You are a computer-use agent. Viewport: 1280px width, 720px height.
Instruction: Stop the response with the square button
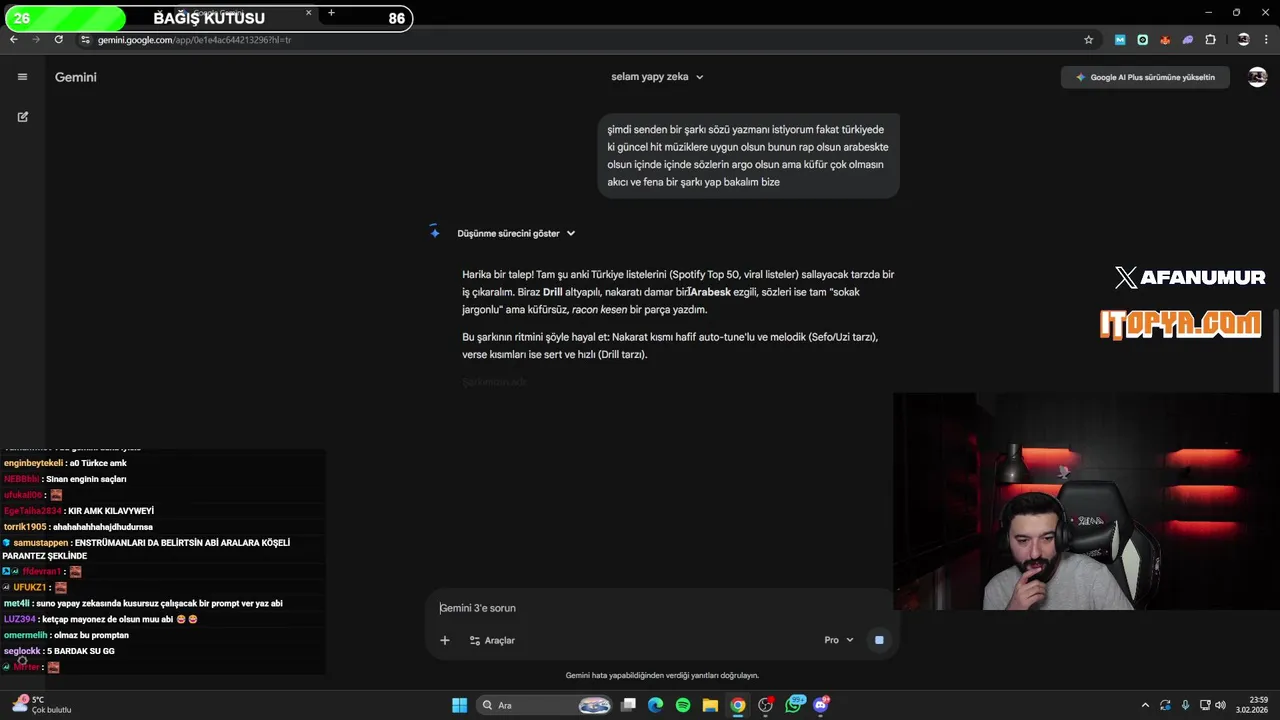[879, 640]
